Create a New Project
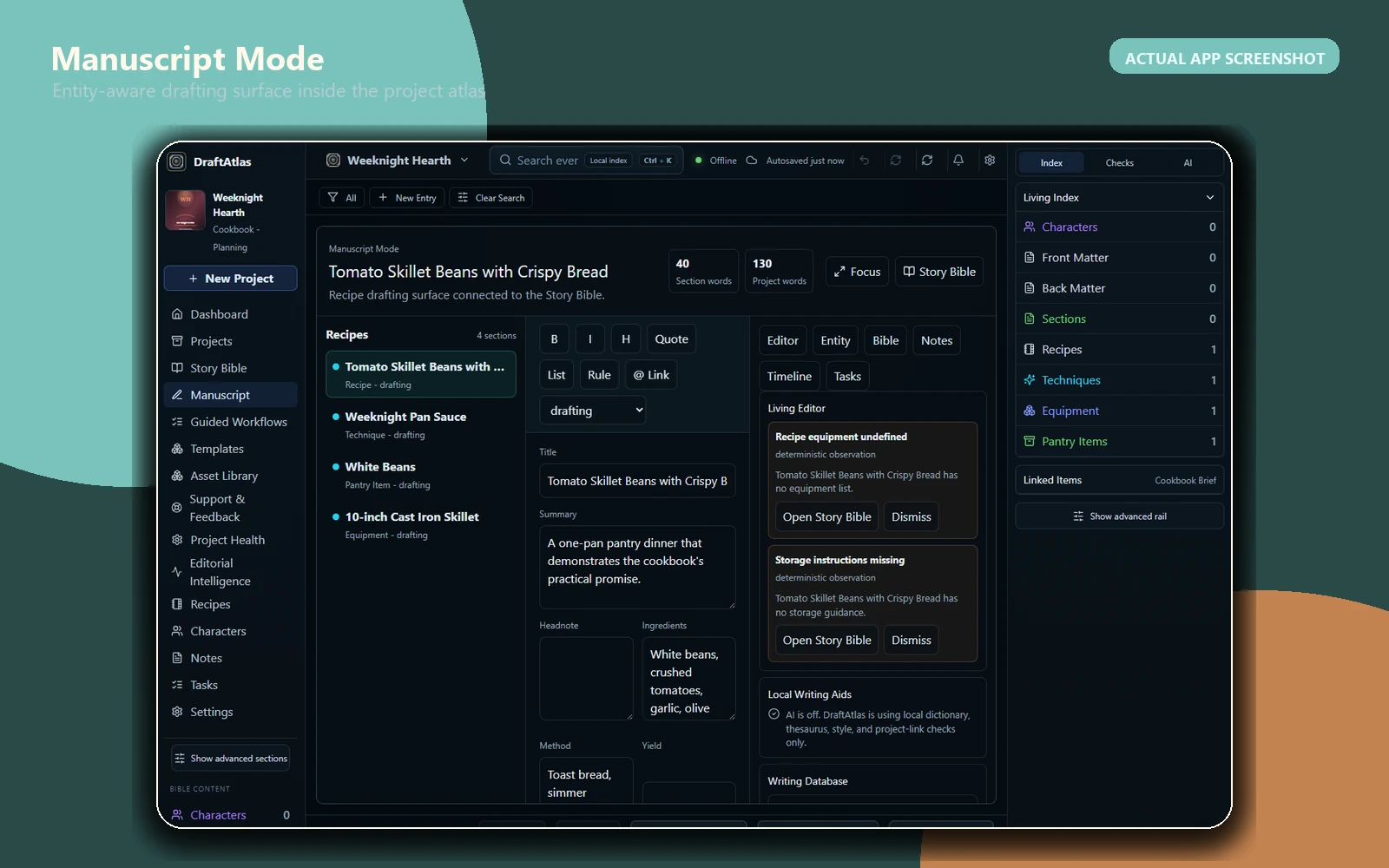Screen dimensions: 1389x868 coord(231,279)
